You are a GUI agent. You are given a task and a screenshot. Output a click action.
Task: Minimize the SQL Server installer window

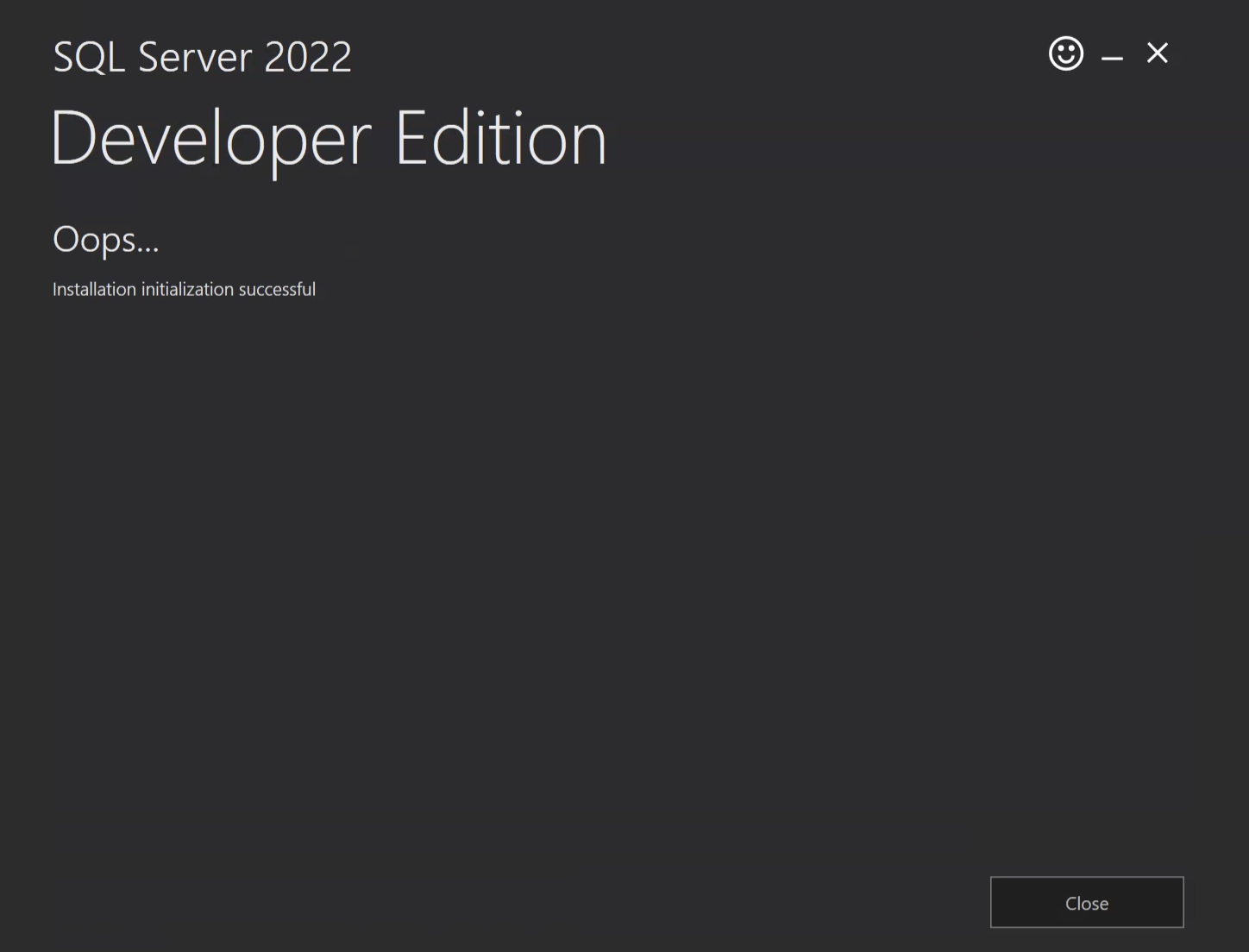(x=1112, y=58)
